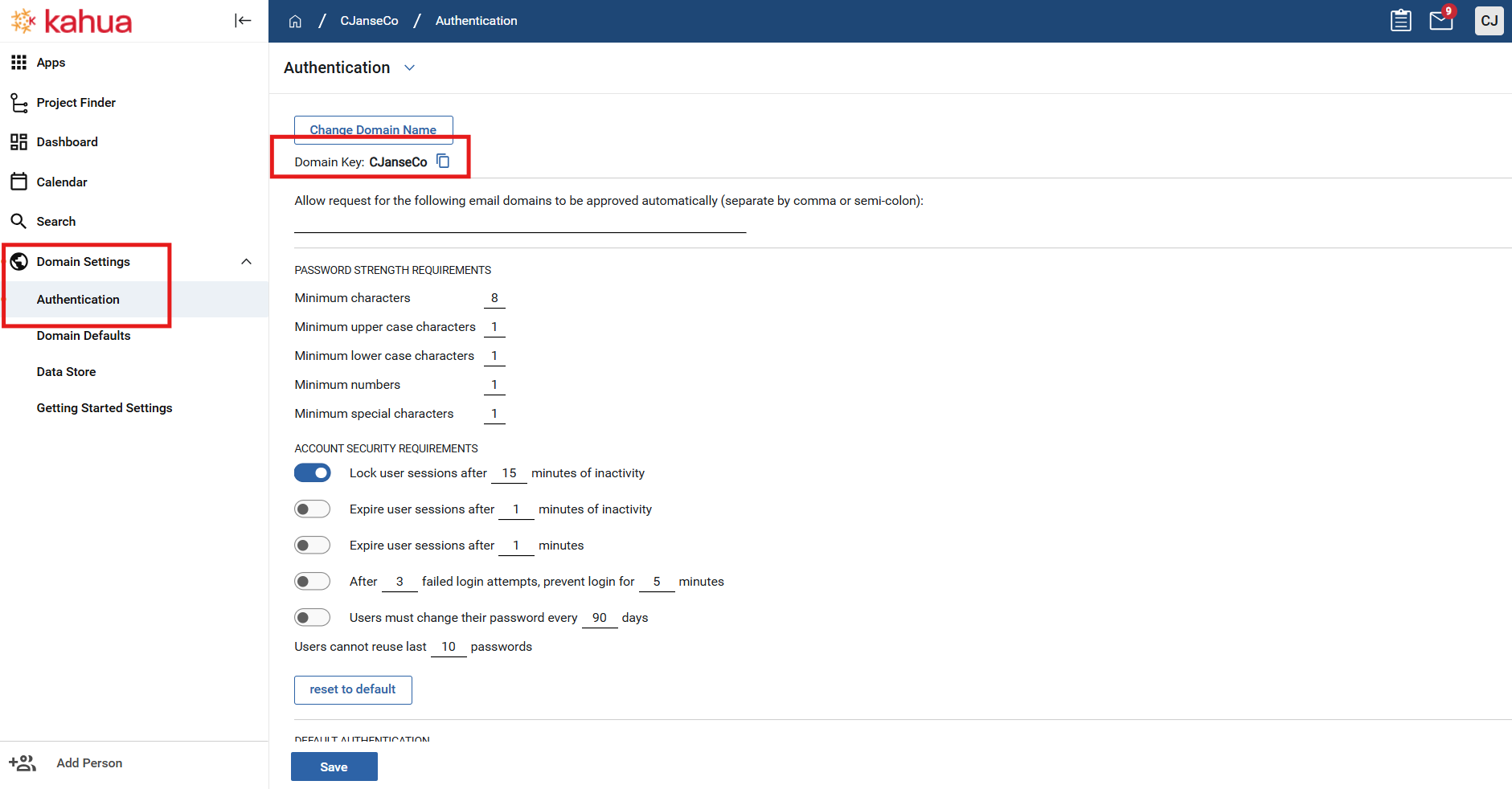Click the Add Person icon
1512x789 pixels.
23,763
